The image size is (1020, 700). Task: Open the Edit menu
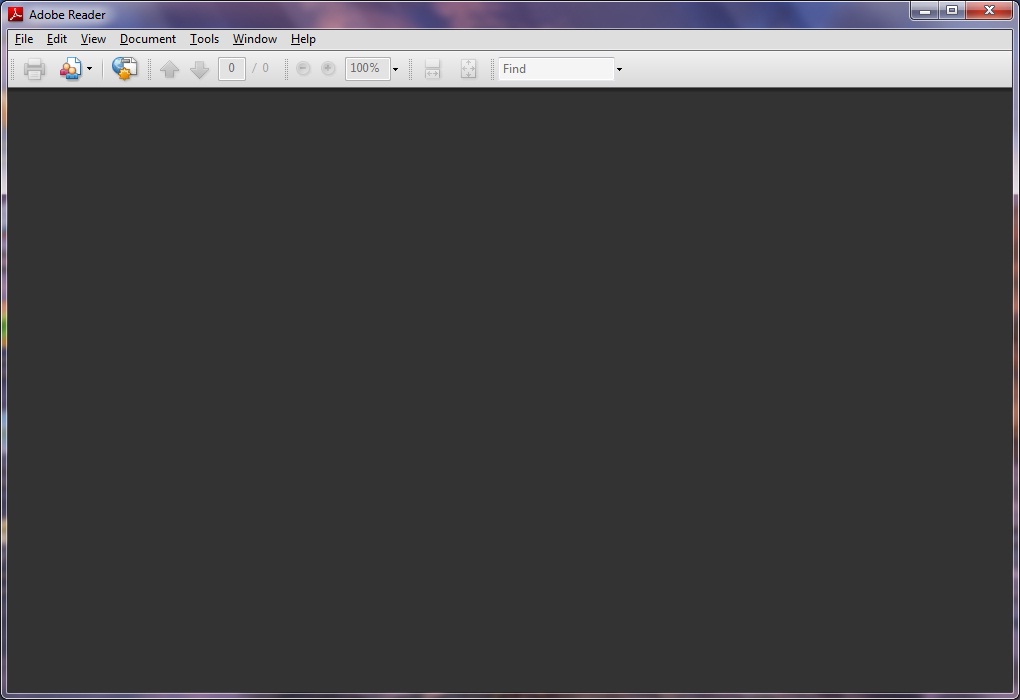[57, 39]
